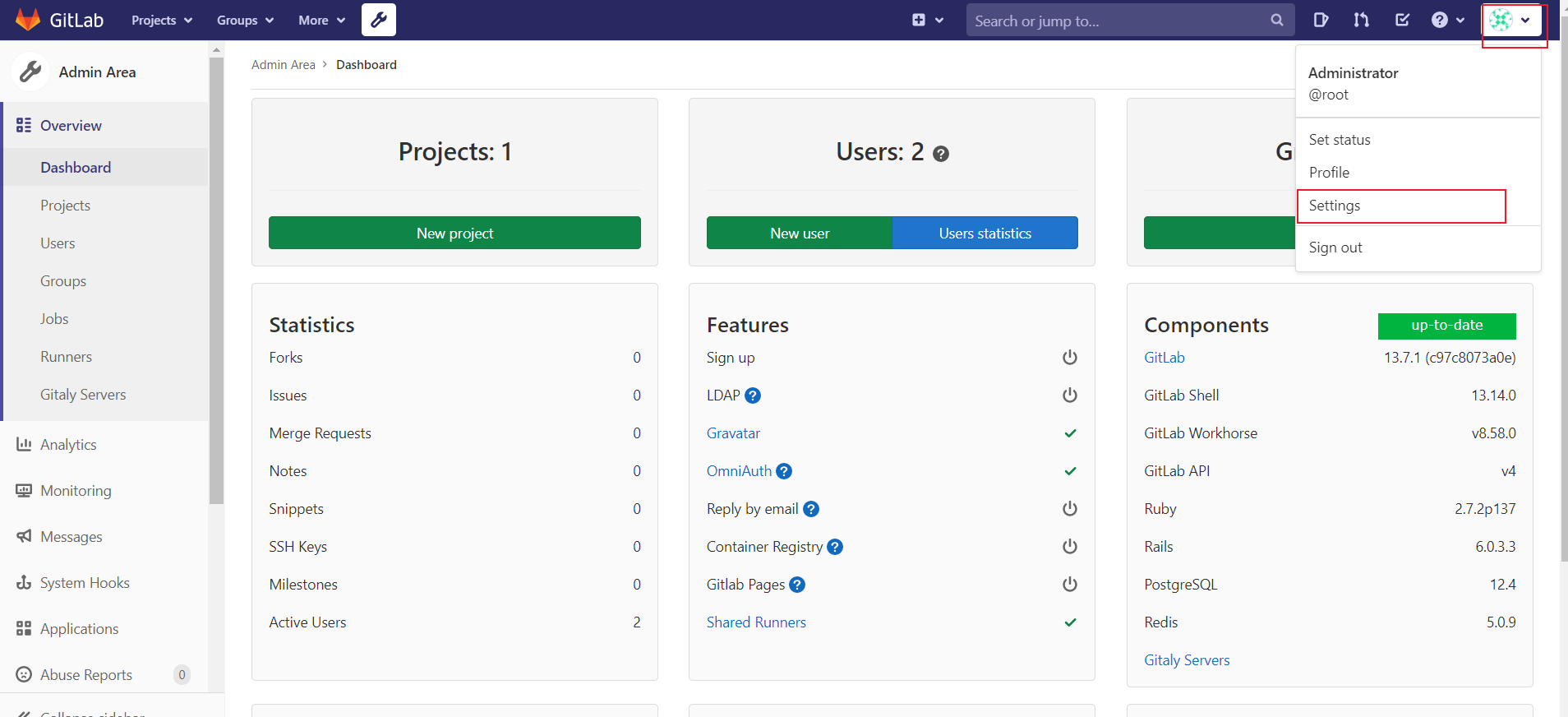Viewport: 1568px width, 717px height.
Task: Click the Abuse Reports count badge
Action: (182, 674)
